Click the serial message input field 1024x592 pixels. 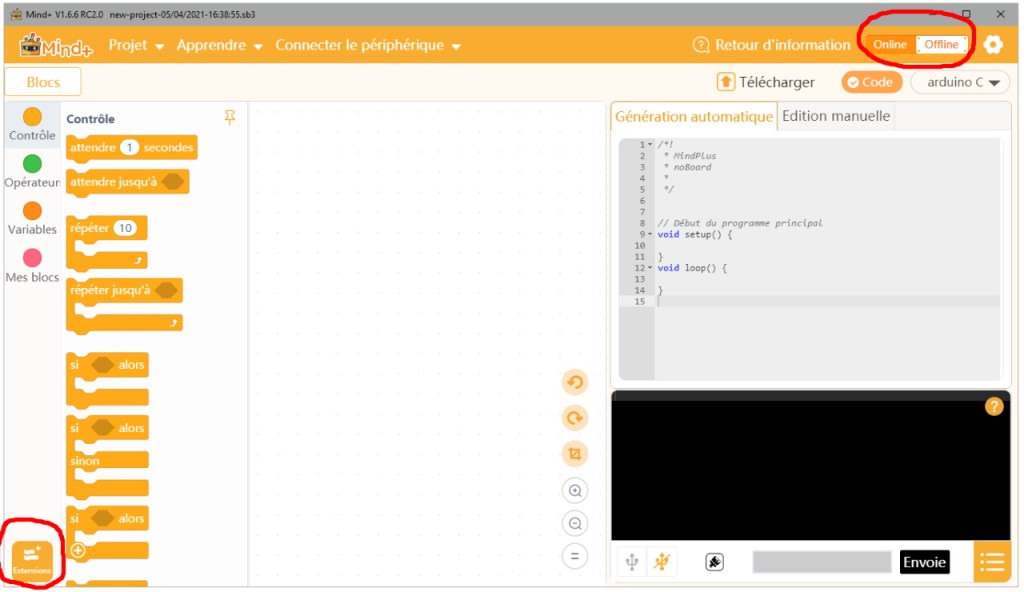[821, 562]
